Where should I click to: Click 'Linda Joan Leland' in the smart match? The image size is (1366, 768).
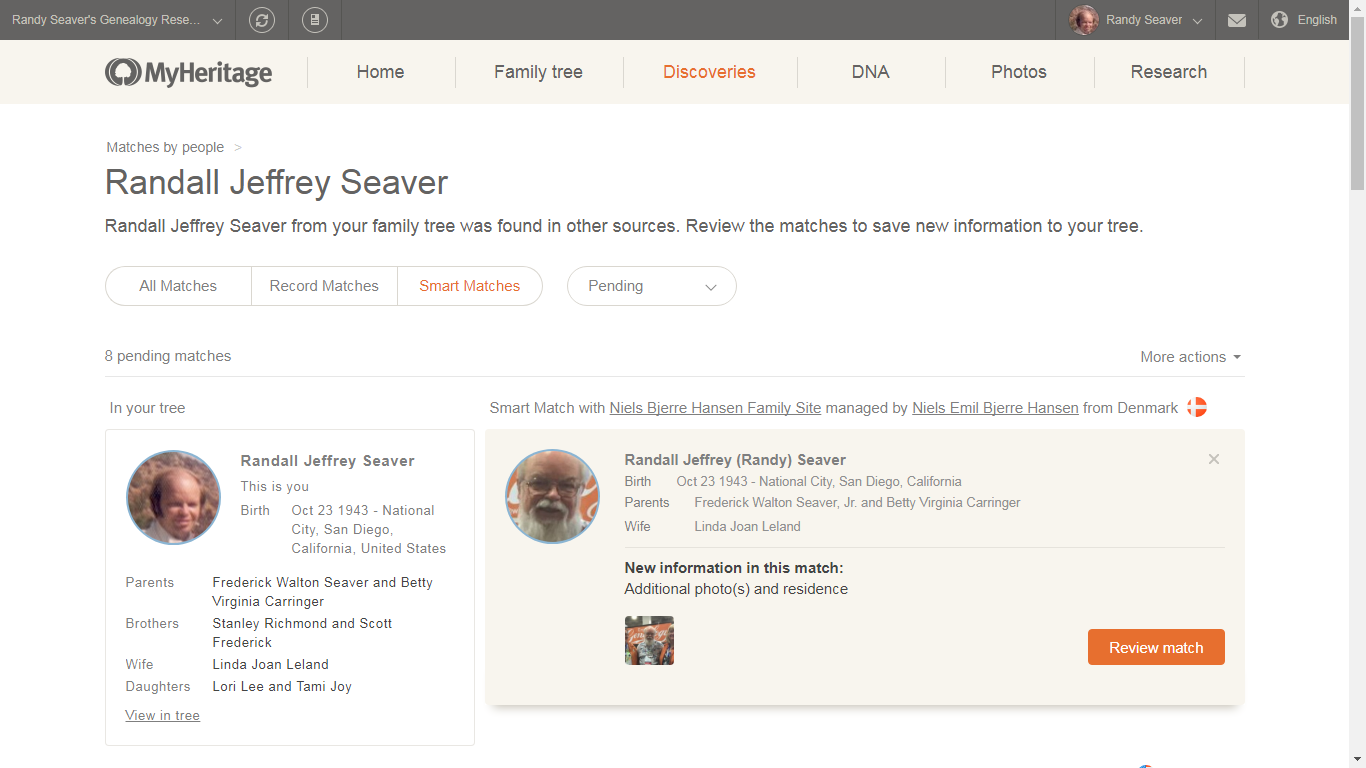click(x=747, y=526)
